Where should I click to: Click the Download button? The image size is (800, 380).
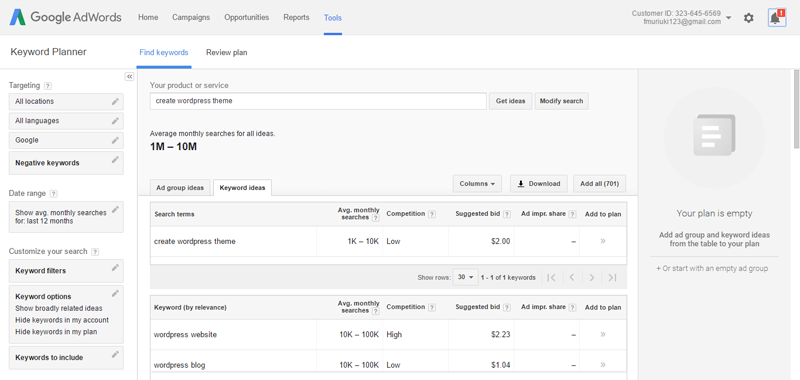539,184
